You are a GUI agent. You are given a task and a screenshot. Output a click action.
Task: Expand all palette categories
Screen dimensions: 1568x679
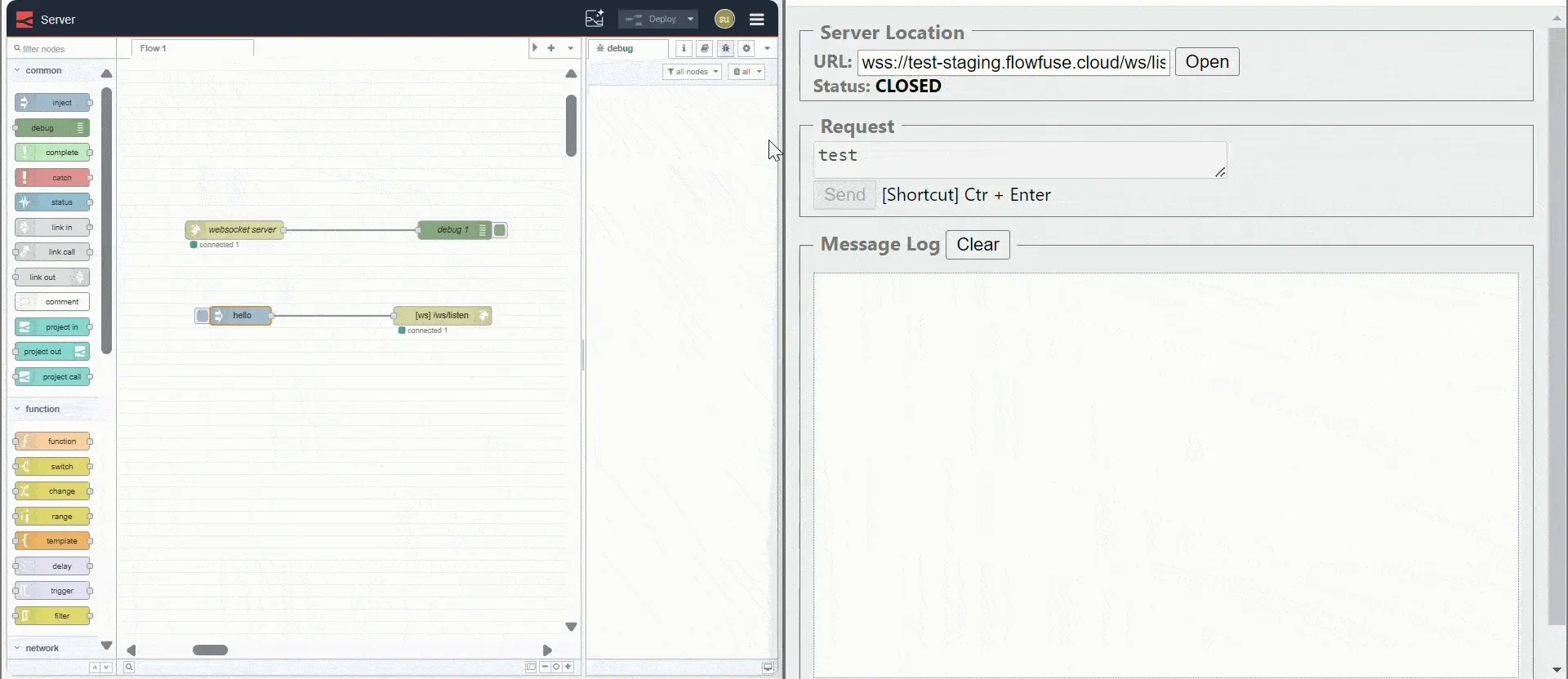106,668
